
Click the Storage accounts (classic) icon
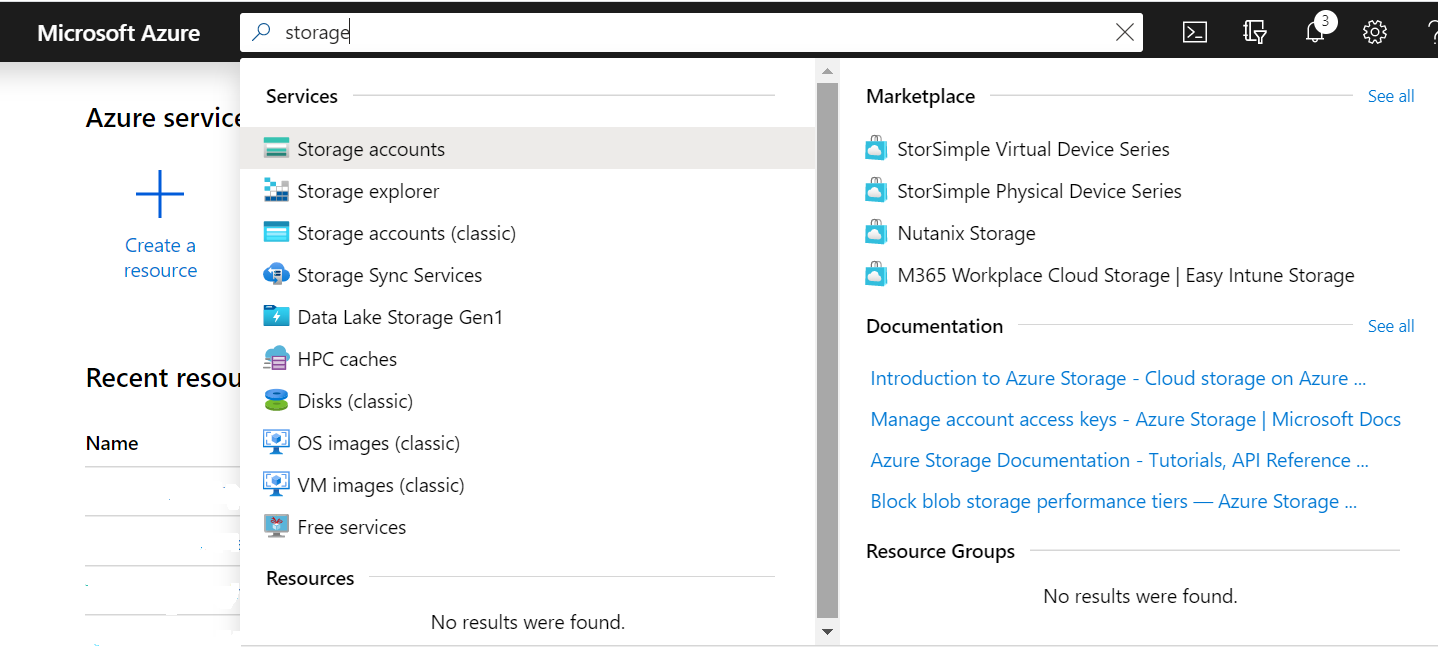(276, 233)
